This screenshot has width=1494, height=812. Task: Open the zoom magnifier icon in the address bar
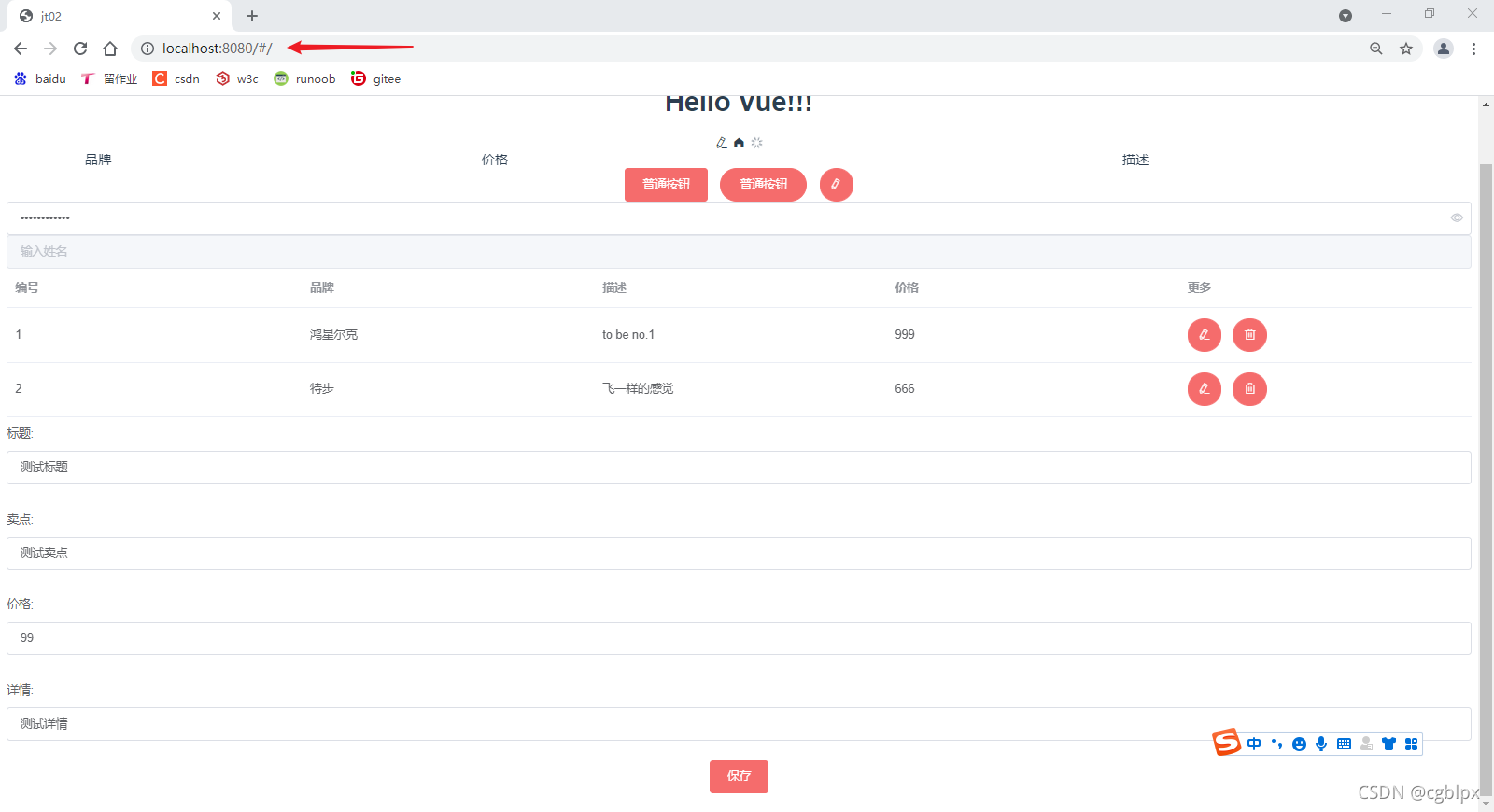pyautogui.click(x=1376, y=49)
